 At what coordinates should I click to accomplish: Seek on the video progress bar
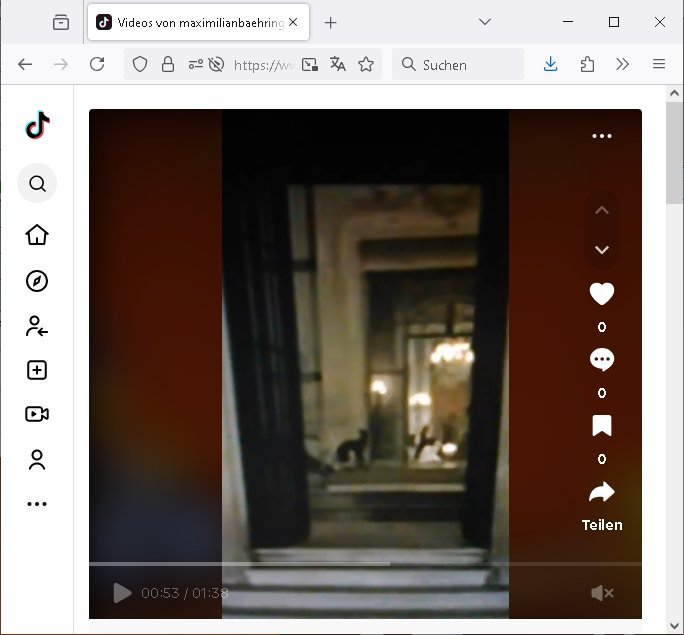(x=365, y=564)
